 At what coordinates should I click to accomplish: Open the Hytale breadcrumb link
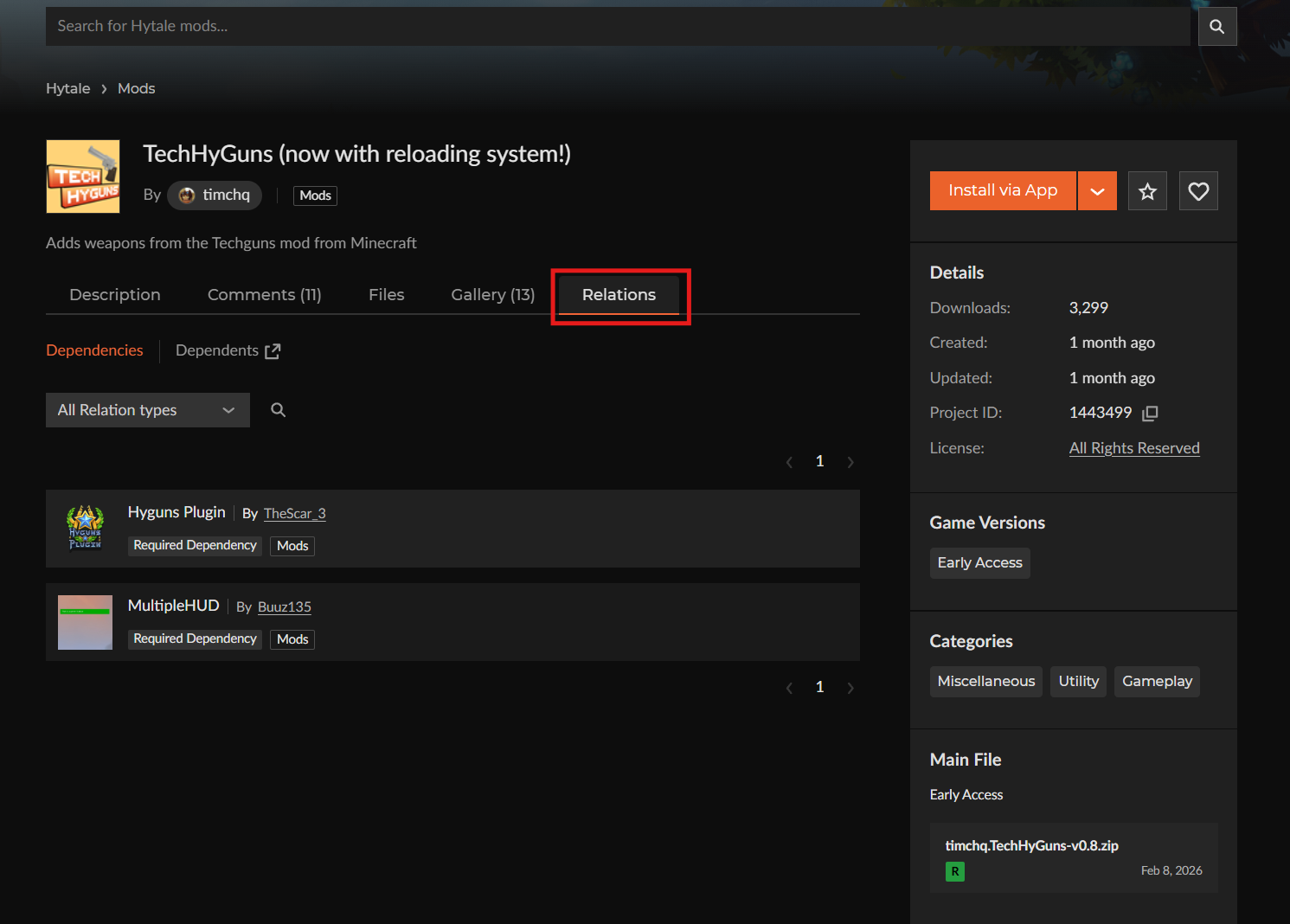click(x=67, y=88)
